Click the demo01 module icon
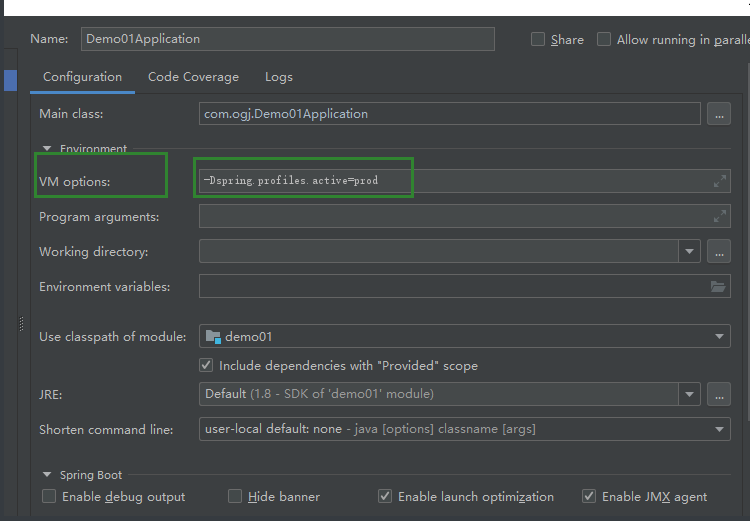The width and height of the screenshot is (750, 521). click(213, 337)
